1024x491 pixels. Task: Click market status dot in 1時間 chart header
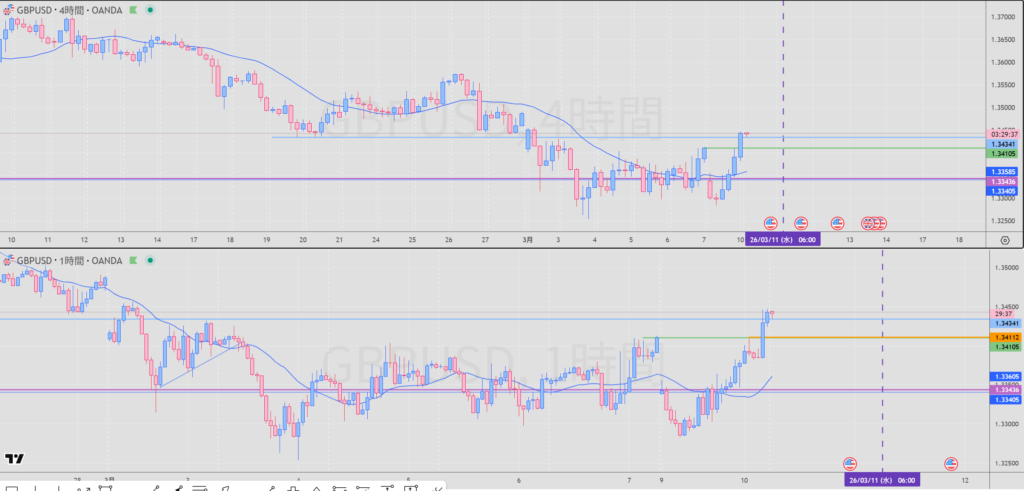pyautogui.click(x=149, y=261)
